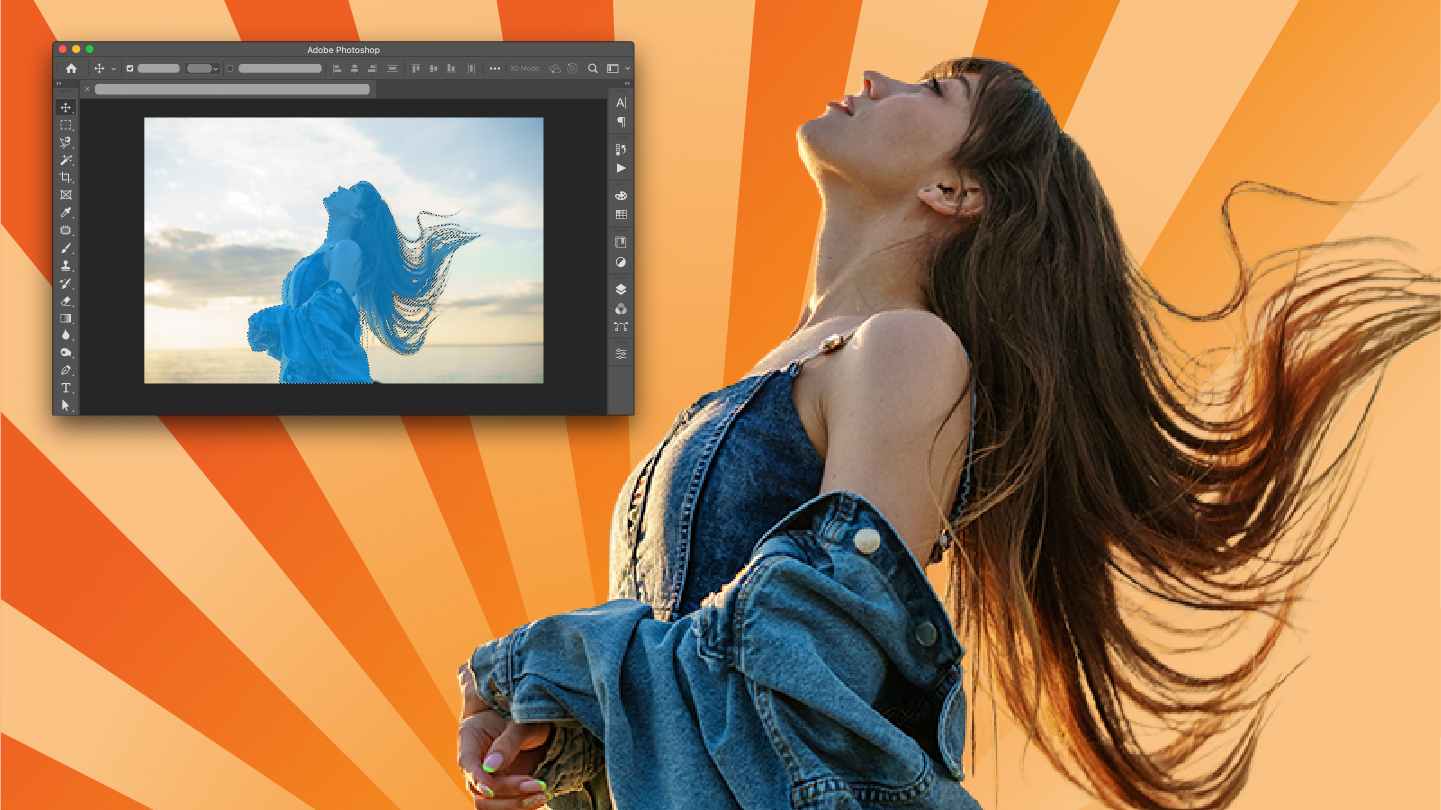Enable Show Transform Controls checkbox
The height and width of the screenshot is (810, 1441).
coord(230,68)
